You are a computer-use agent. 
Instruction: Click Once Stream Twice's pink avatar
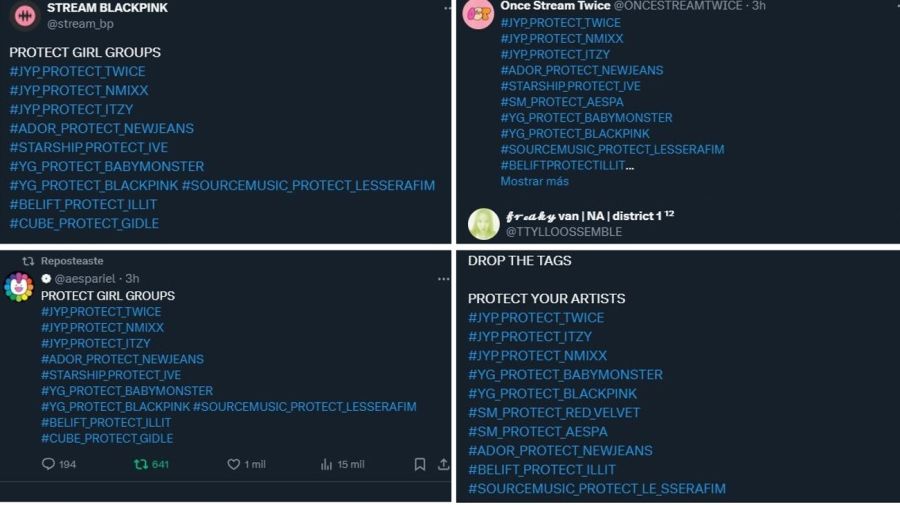click(479, 15)
